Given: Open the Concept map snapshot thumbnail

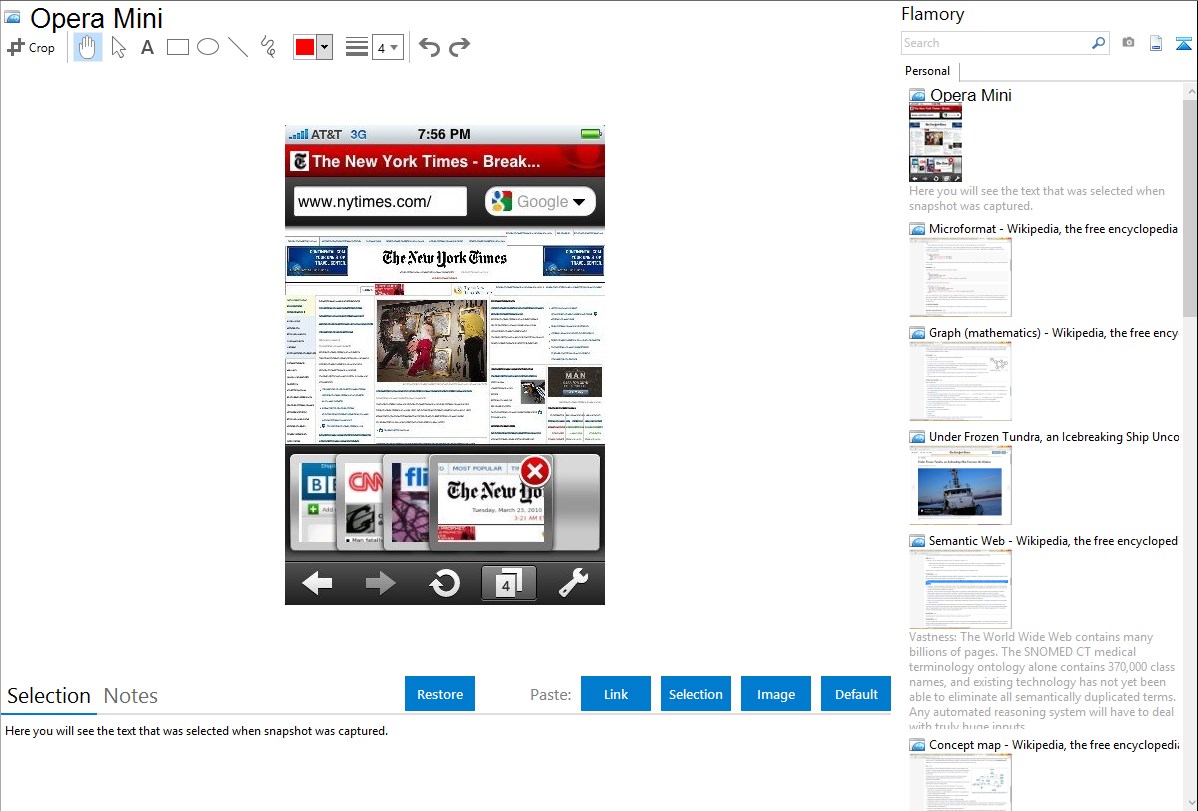Looking at the screenshot, I should (960, 782).
